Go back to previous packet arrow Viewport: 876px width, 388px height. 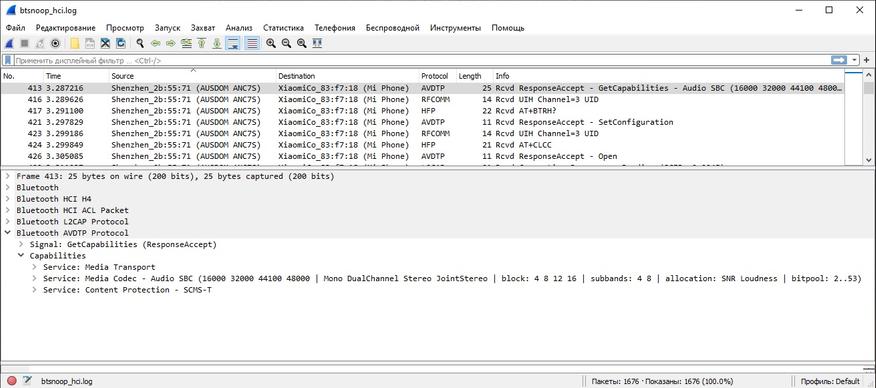(x=156, y=43)
